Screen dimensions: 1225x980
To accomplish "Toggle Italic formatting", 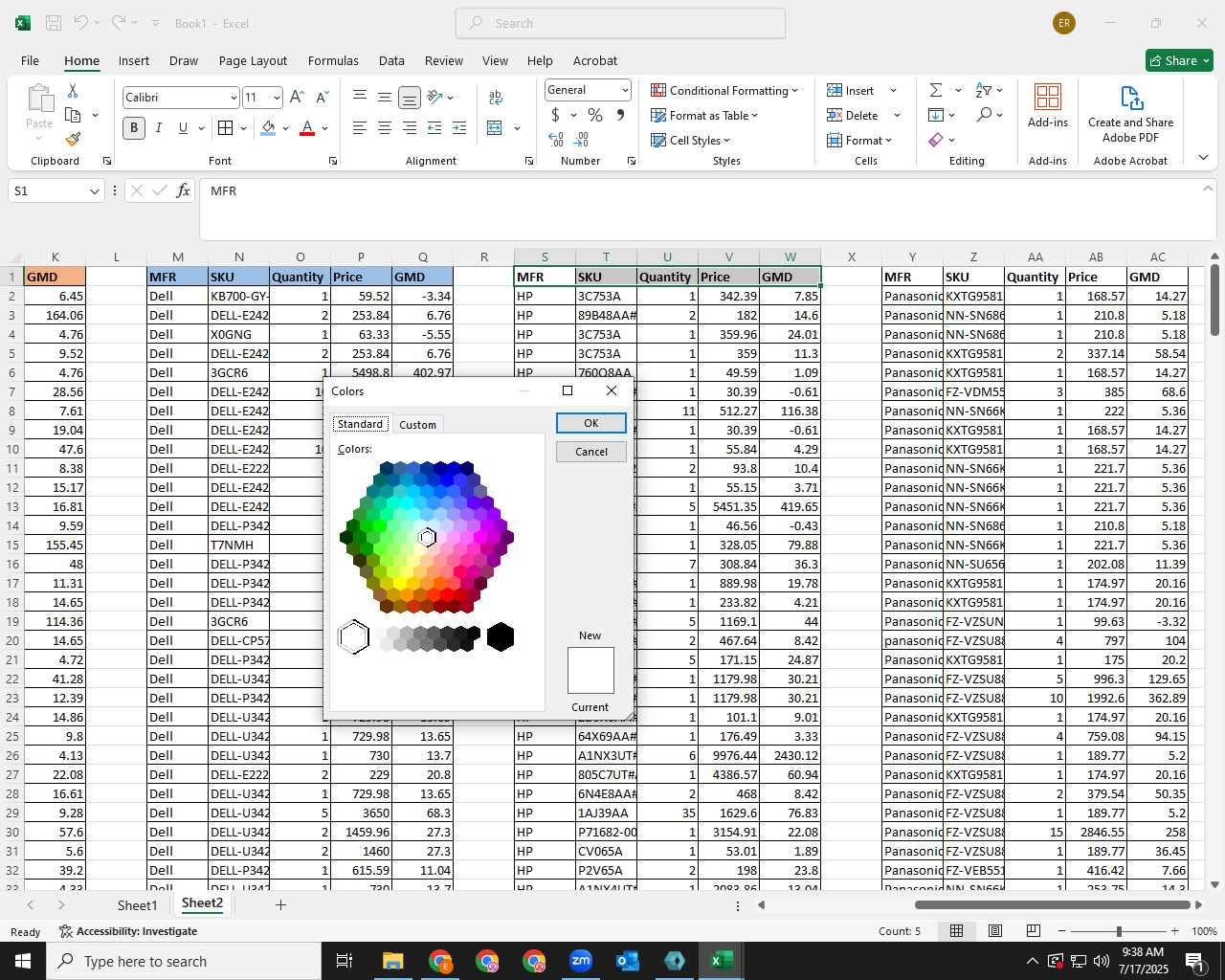I will tap(159, 127).
